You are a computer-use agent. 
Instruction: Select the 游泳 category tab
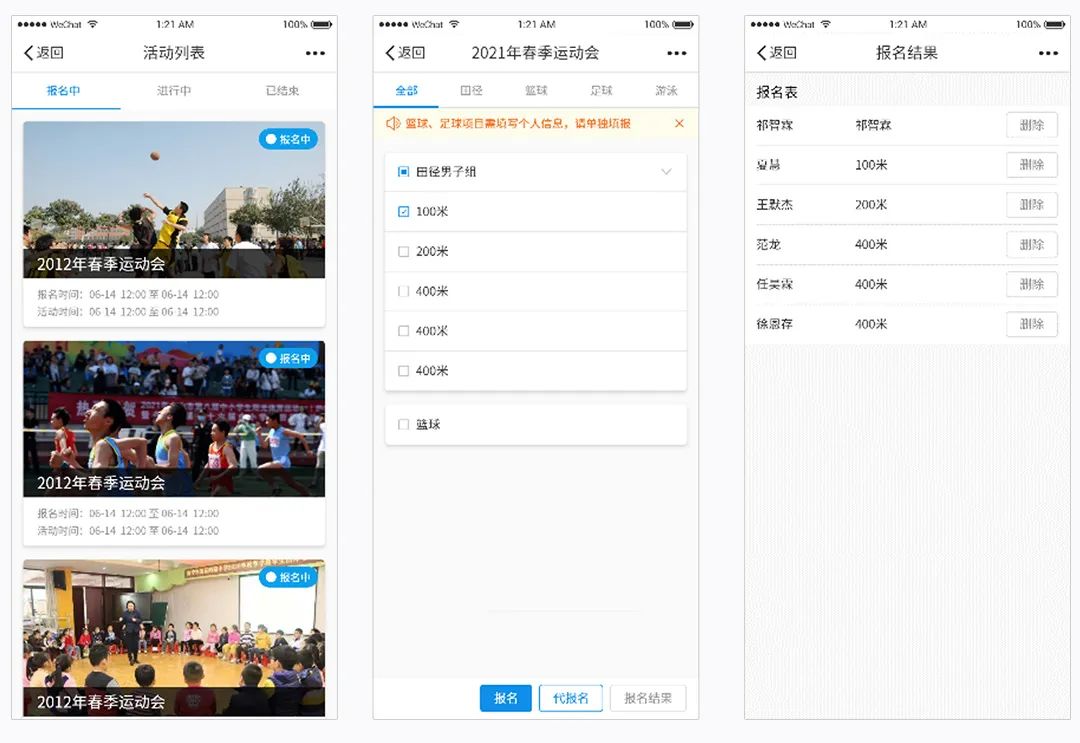coord(666,91)
